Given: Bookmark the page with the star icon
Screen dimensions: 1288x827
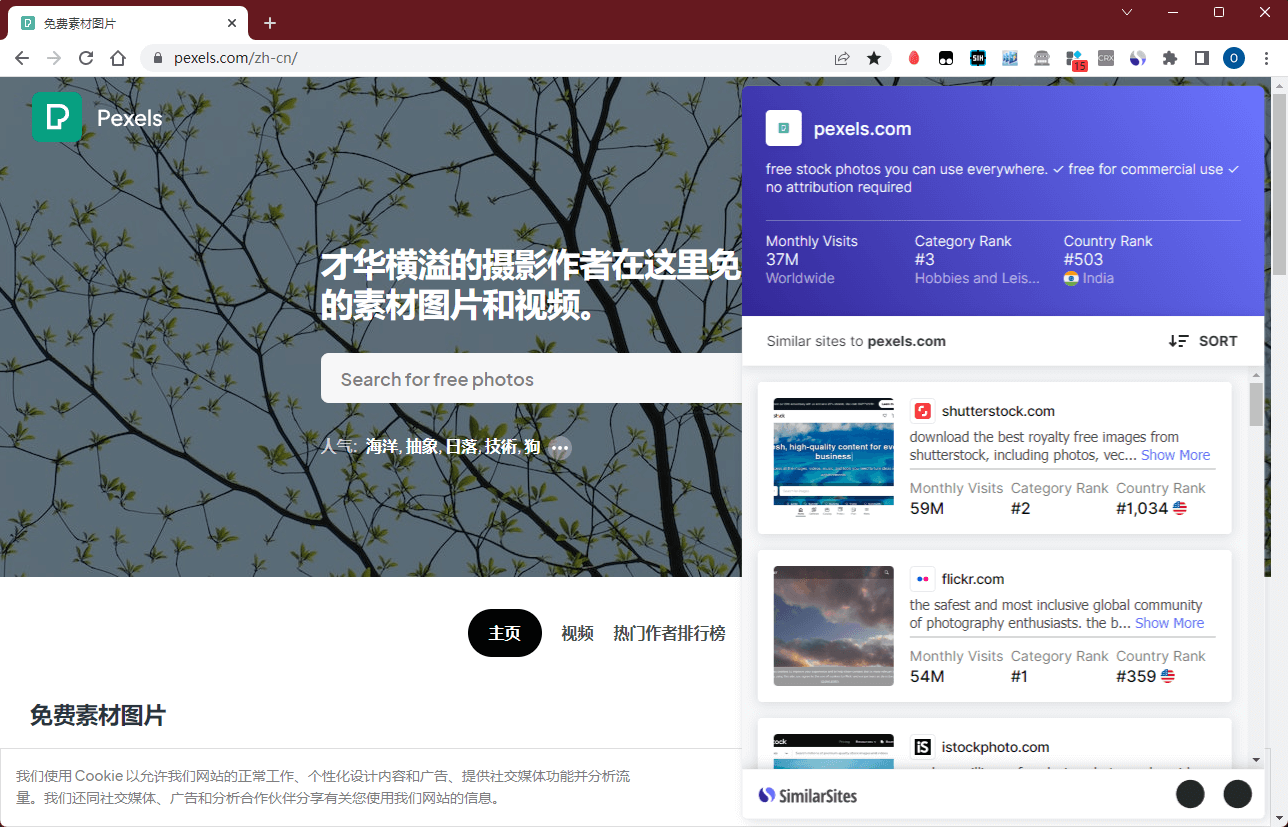Looking at the screenshot, I should point(875,58).
